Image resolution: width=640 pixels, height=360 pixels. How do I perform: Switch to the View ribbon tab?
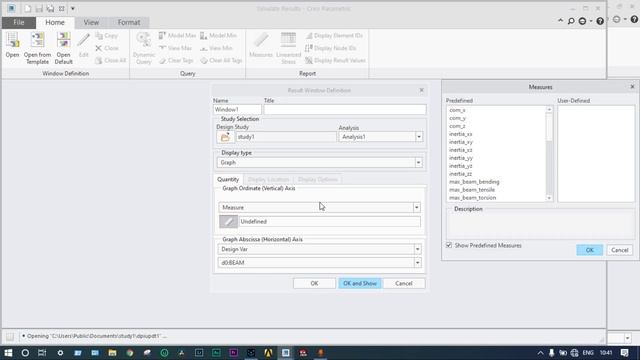(91, 22)
